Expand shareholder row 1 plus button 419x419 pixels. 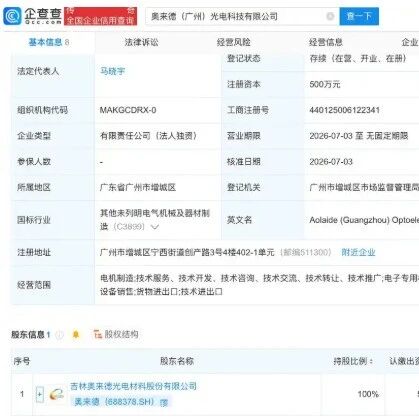(40, 395)
